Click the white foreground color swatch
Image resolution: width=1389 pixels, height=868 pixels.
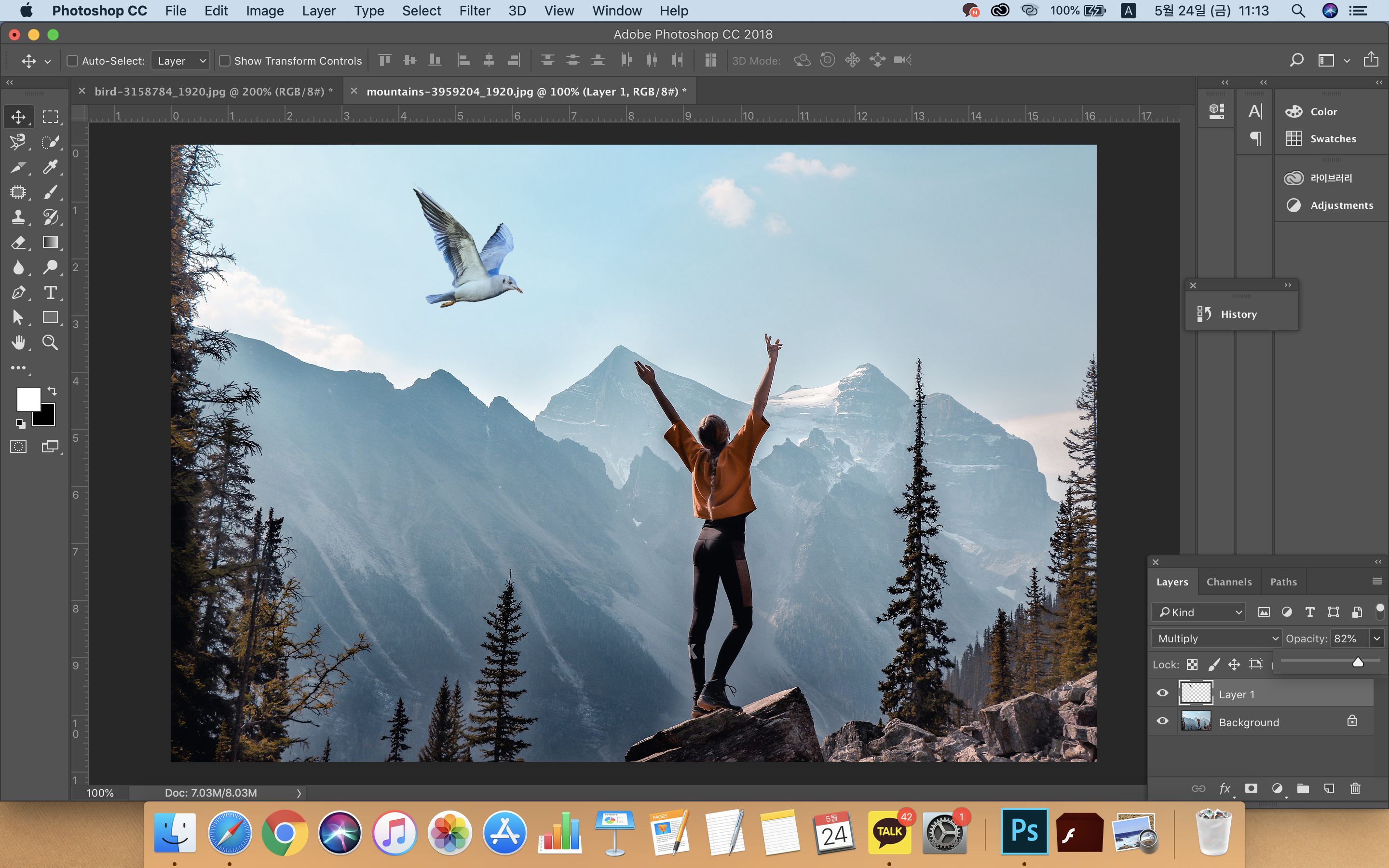(x=27, y=397)
